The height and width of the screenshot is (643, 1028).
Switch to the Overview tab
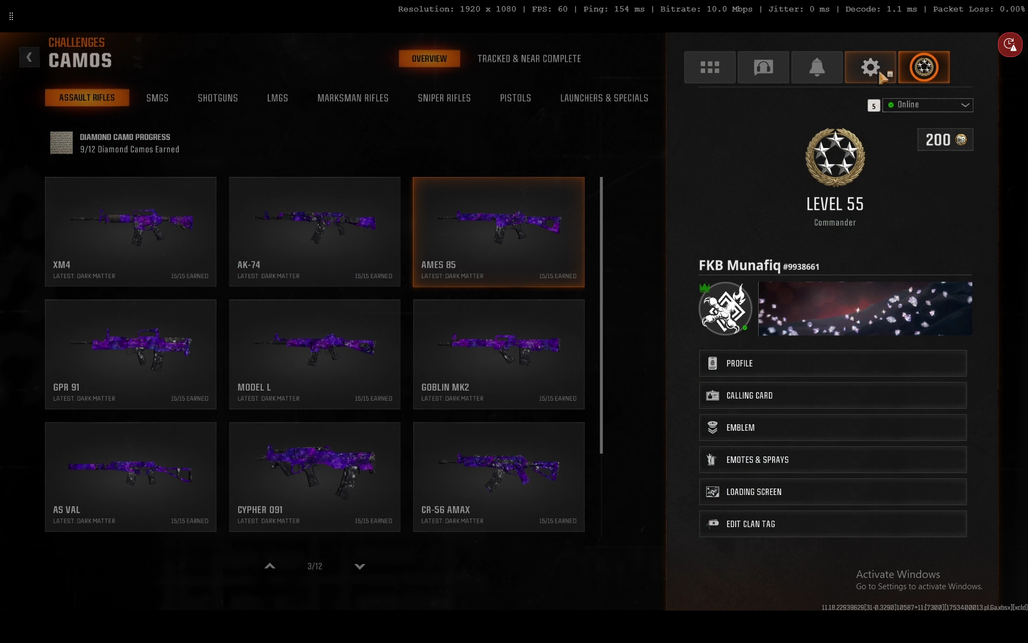click(x=429, y=58)
